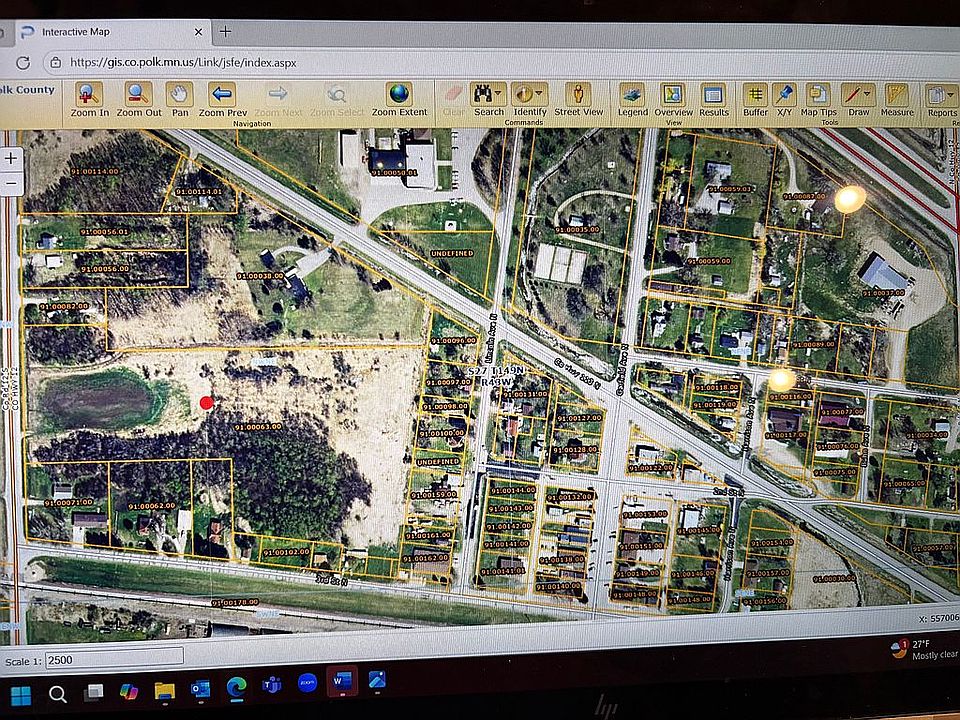The width and height of the screenshot is (960, 720).
Task: Open the Windows Start menu
Action: coord(21,696)
